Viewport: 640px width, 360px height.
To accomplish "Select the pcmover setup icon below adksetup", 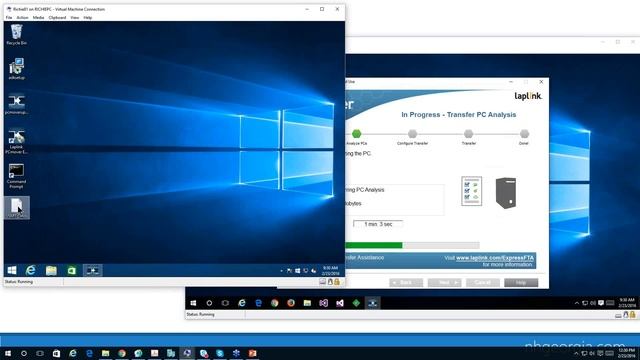I will click(16, 104).
